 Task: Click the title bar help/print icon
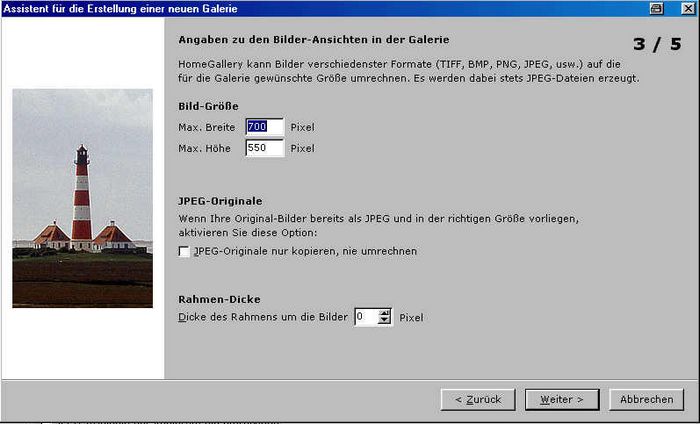[x=656, y=8]
